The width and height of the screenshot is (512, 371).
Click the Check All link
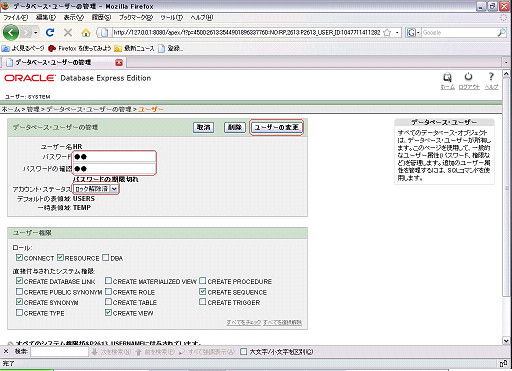[244, 322]
